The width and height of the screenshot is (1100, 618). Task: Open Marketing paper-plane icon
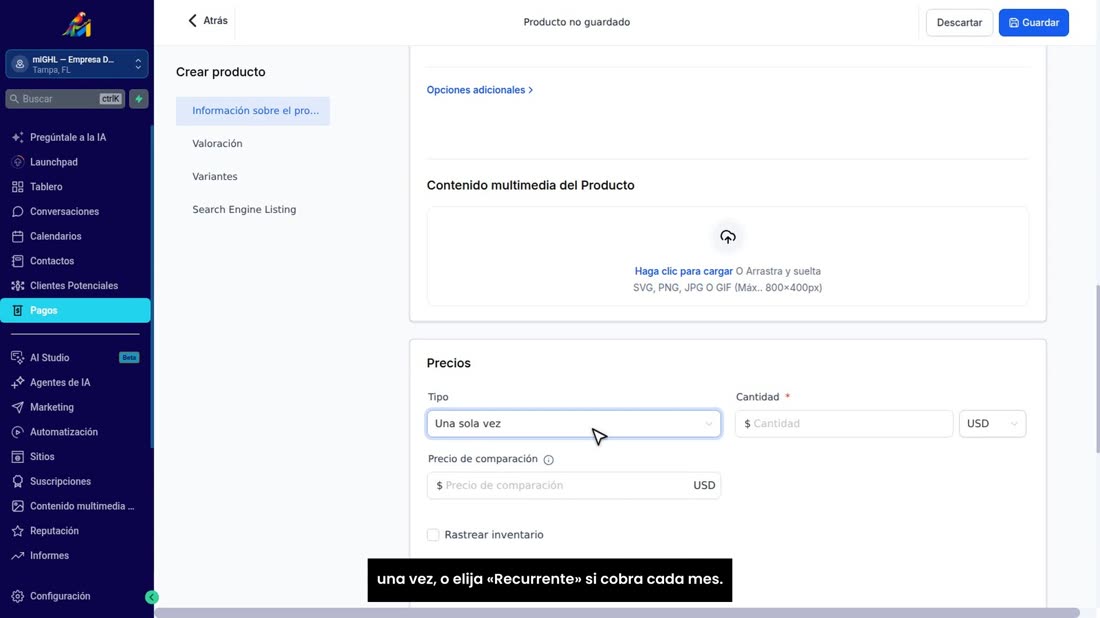[x=18, y=407]
